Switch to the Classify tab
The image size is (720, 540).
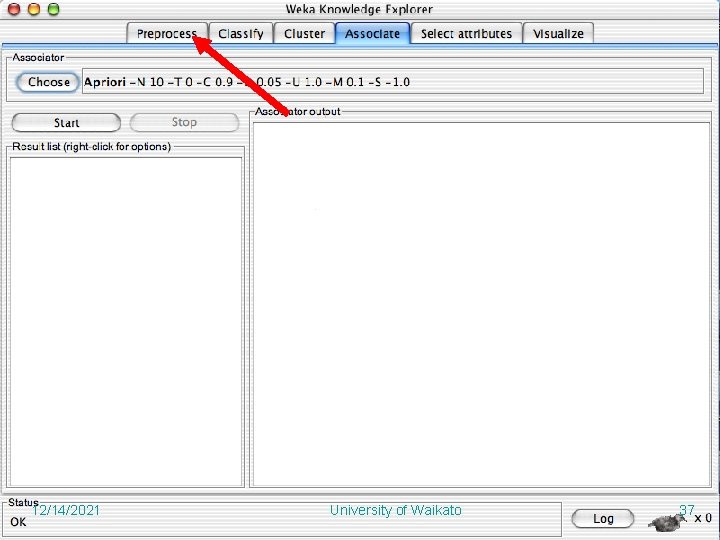click(241, 34)
